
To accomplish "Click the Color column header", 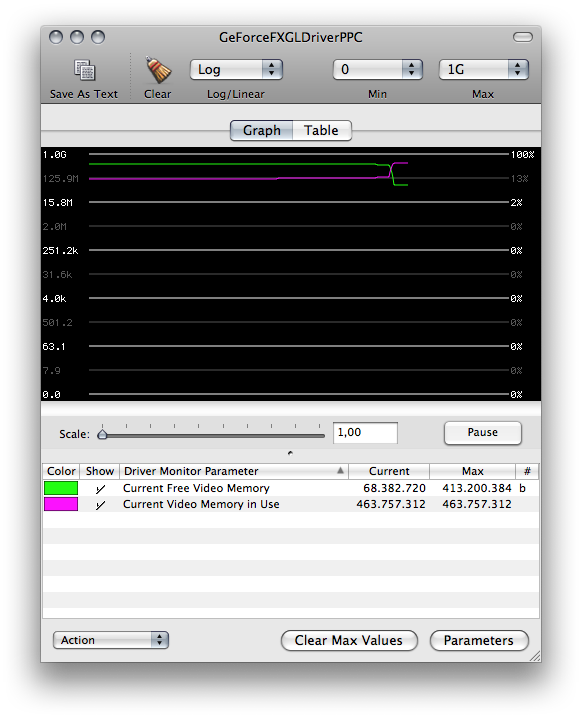I will click(61, 471).
